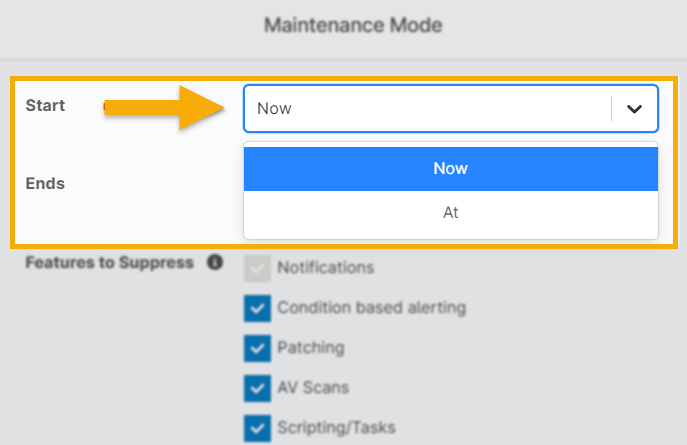Choose "At" from the Start list
The image size is (687, 445).
[x=450, y=213]
